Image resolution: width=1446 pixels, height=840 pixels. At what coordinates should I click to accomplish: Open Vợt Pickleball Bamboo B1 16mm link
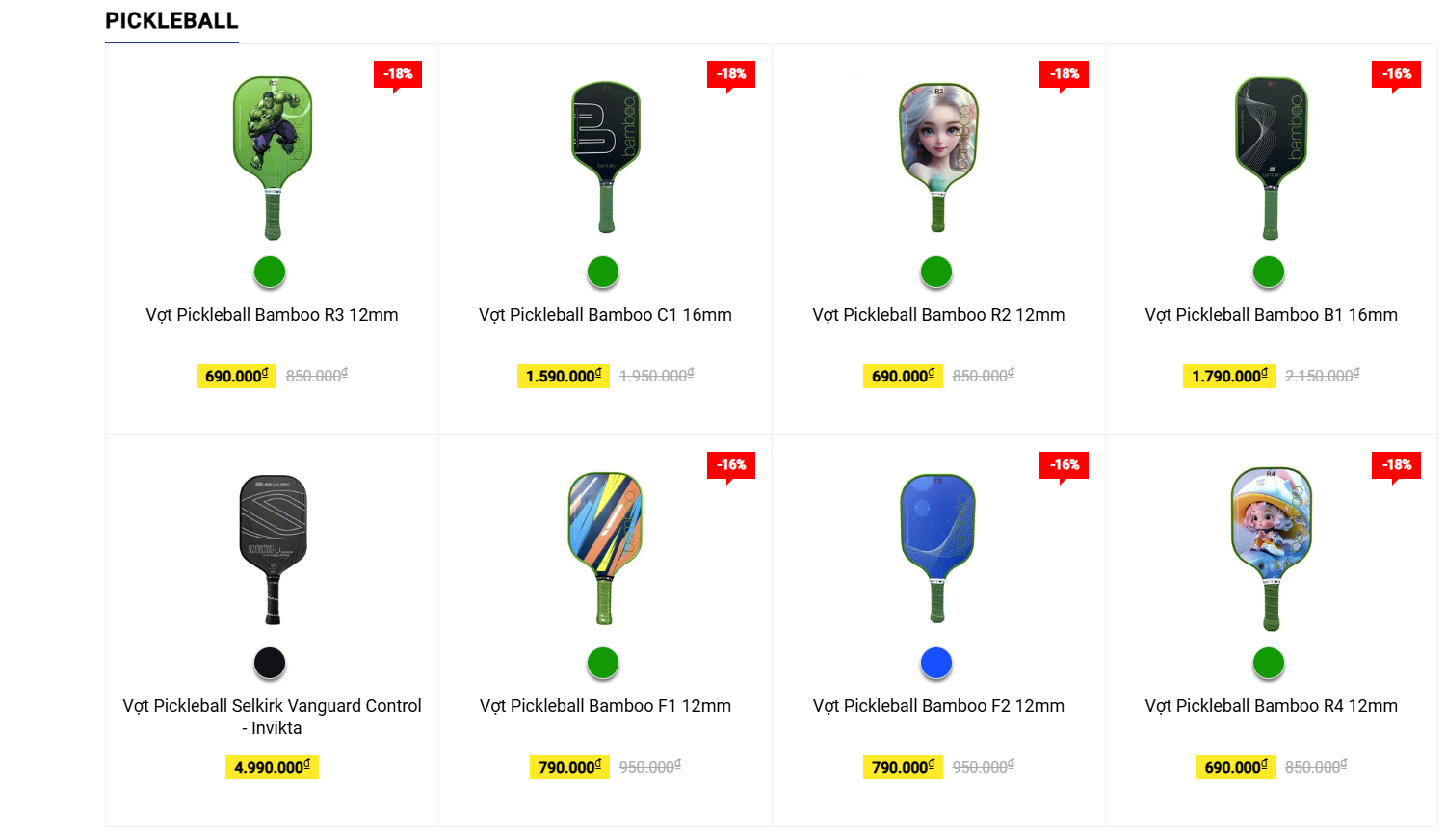[x=1271, y=315]
